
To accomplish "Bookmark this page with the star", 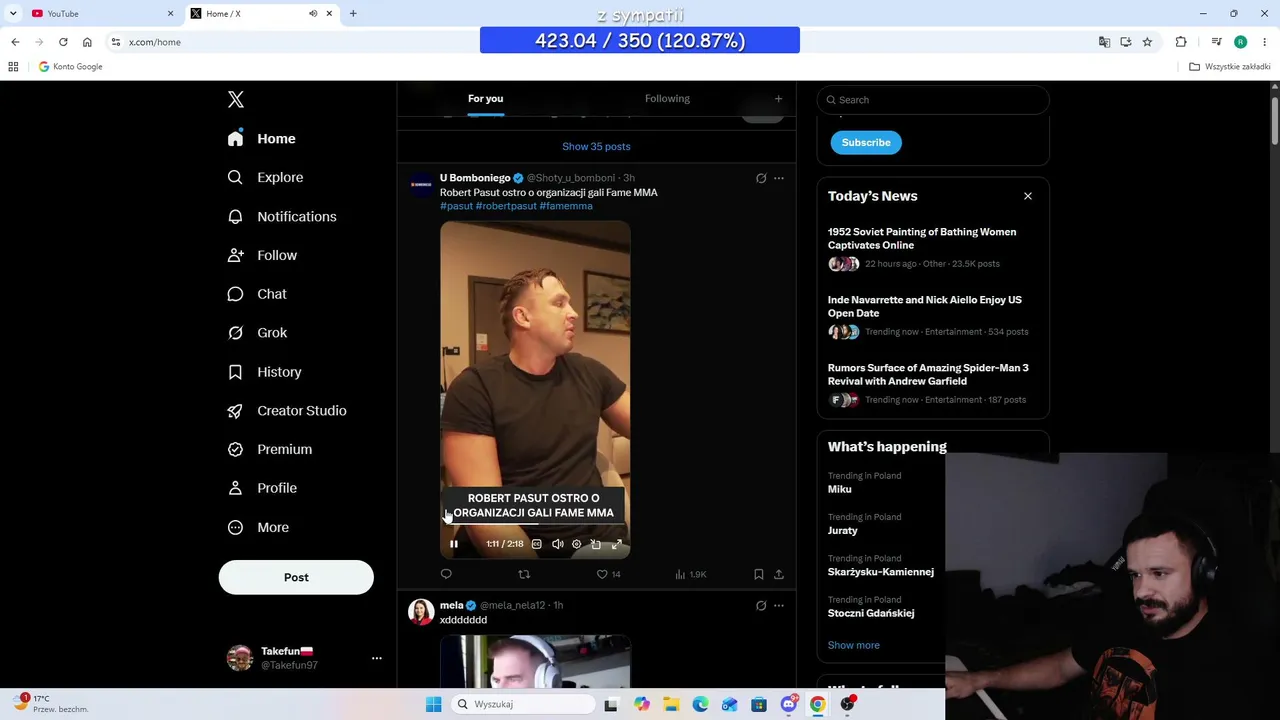I will tap(1147, 42).
